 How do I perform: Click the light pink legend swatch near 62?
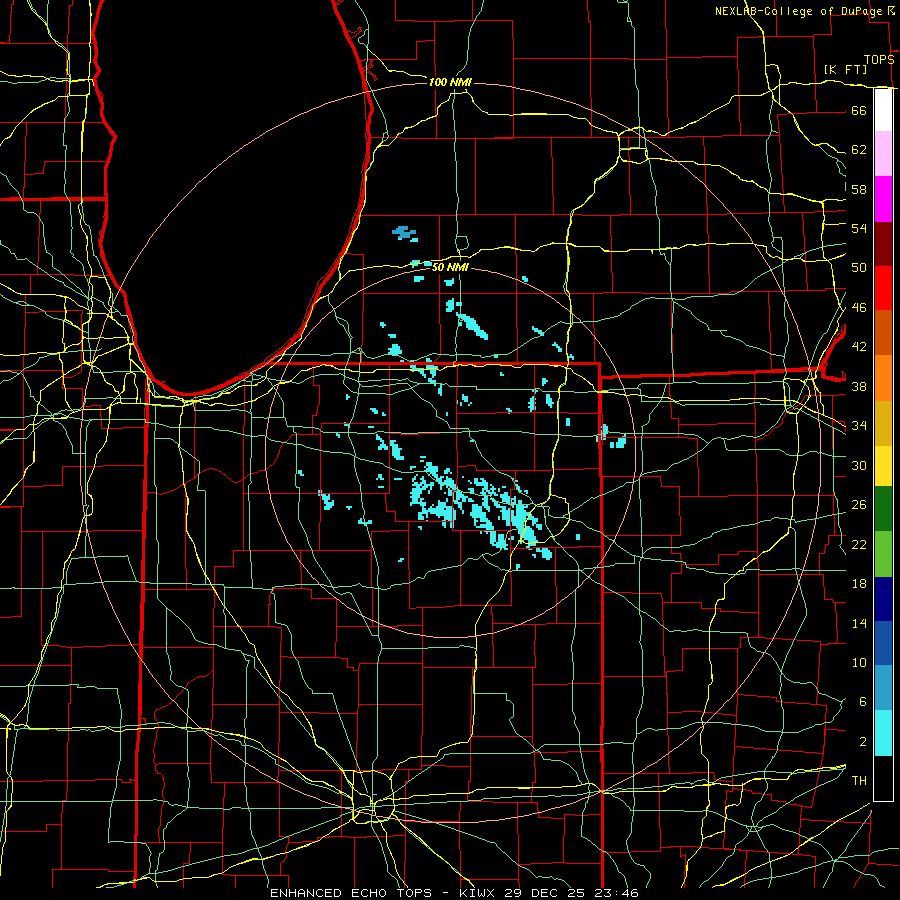[x=883, y=154]
